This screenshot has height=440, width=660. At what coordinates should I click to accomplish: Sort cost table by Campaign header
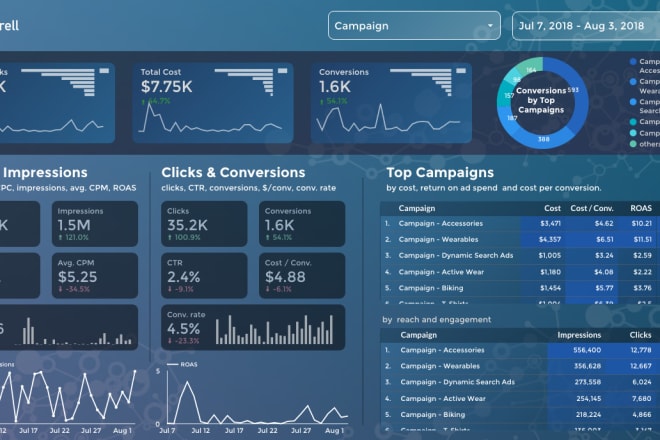(x=417, y=208)
